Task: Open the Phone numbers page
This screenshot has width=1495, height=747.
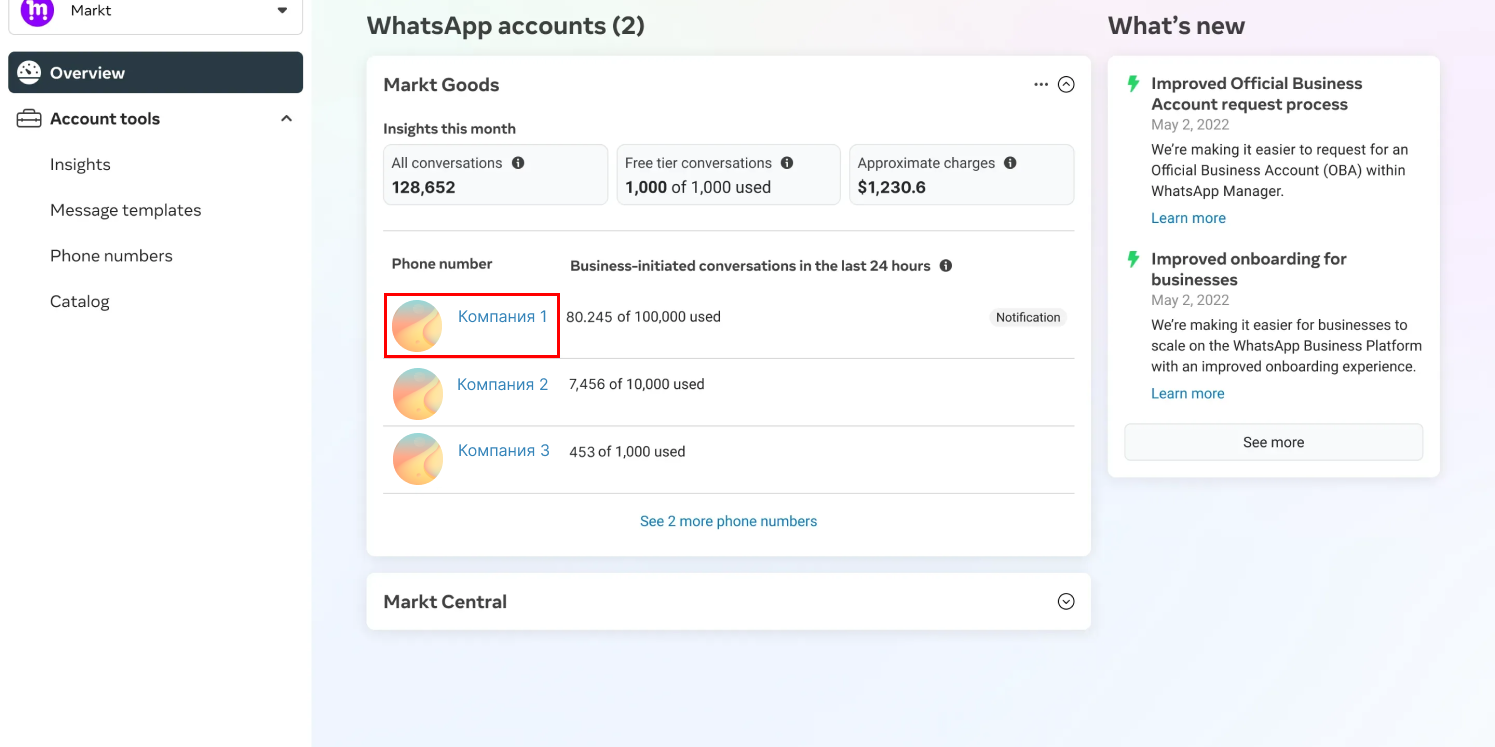Action: coord(111,256)
